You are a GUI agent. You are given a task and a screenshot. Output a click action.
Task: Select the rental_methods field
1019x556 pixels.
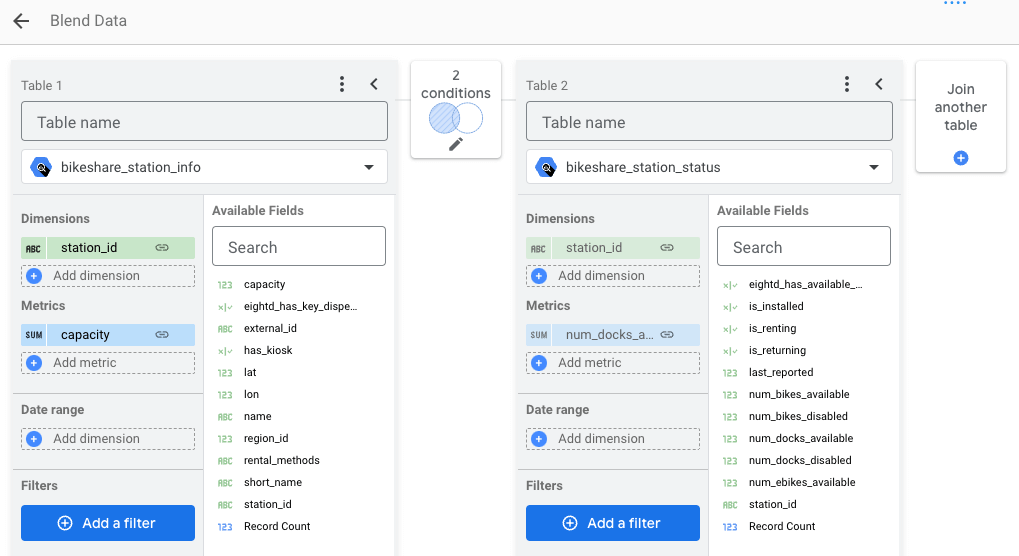pyautogui.click(x=281, y=461)
